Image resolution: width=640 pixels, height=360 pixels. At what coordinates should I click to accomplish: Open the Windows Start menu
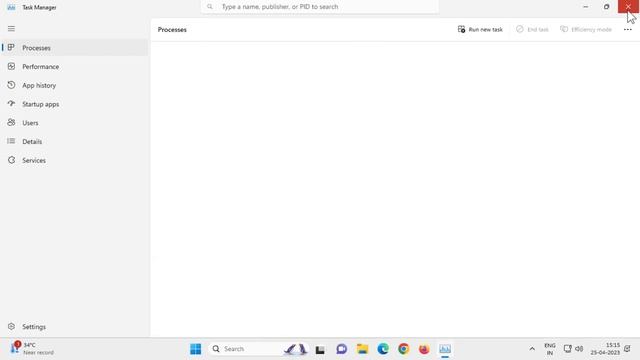point(196,349)
